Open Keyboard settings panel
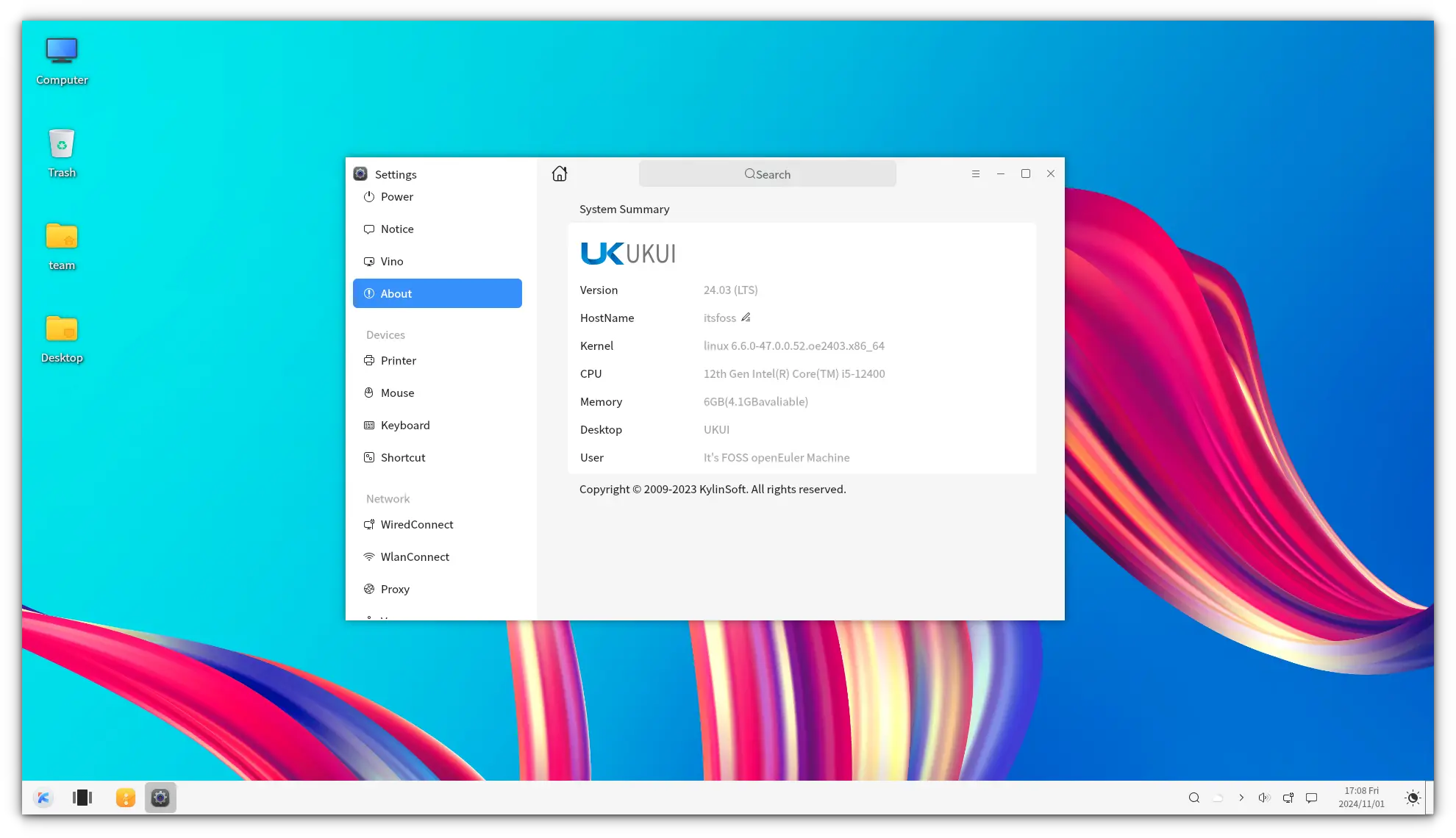Screen dimensions: 1456x838 click(405, 425)
